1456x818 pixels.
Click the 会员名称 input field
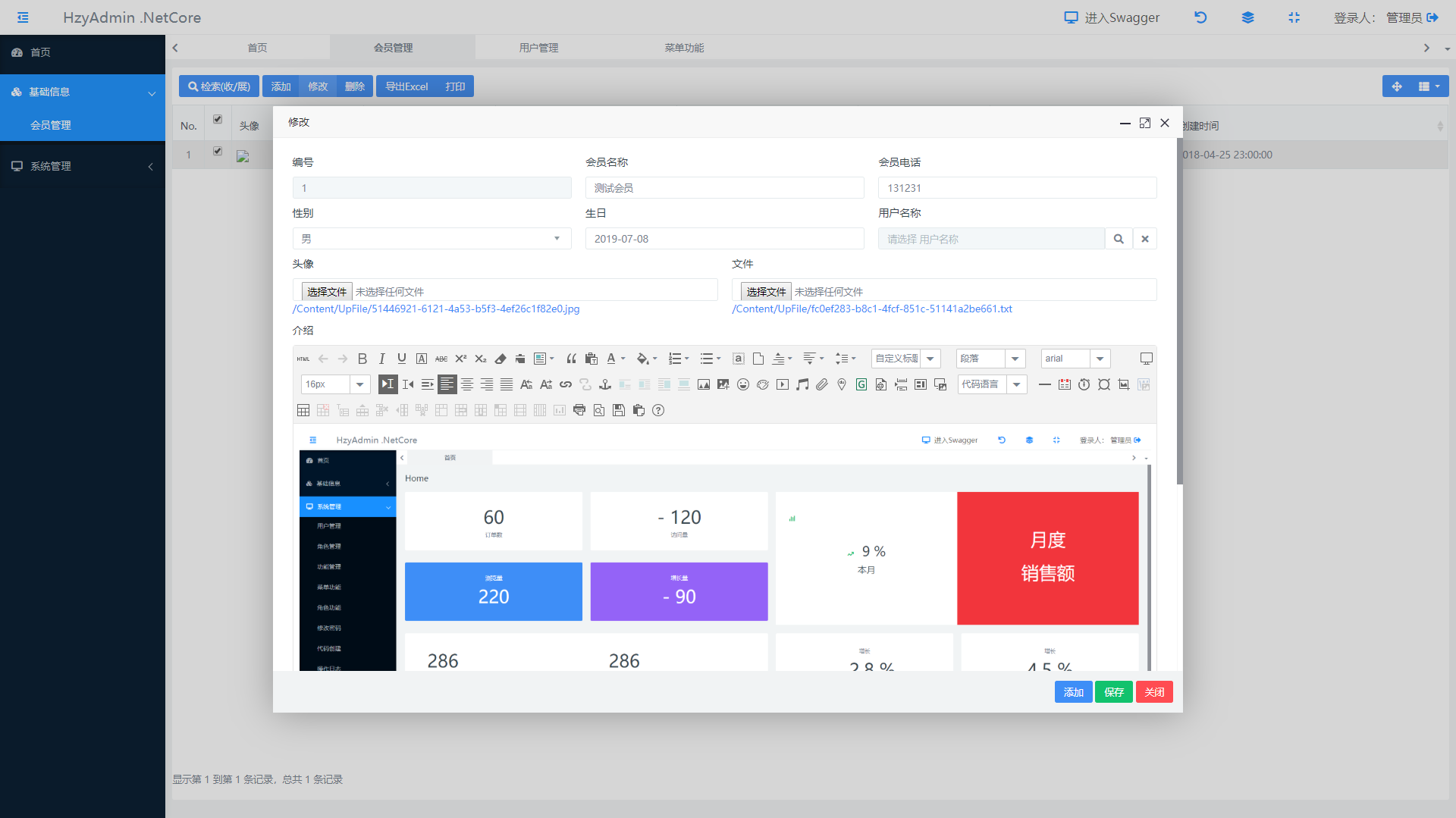[x=724, y=188]
